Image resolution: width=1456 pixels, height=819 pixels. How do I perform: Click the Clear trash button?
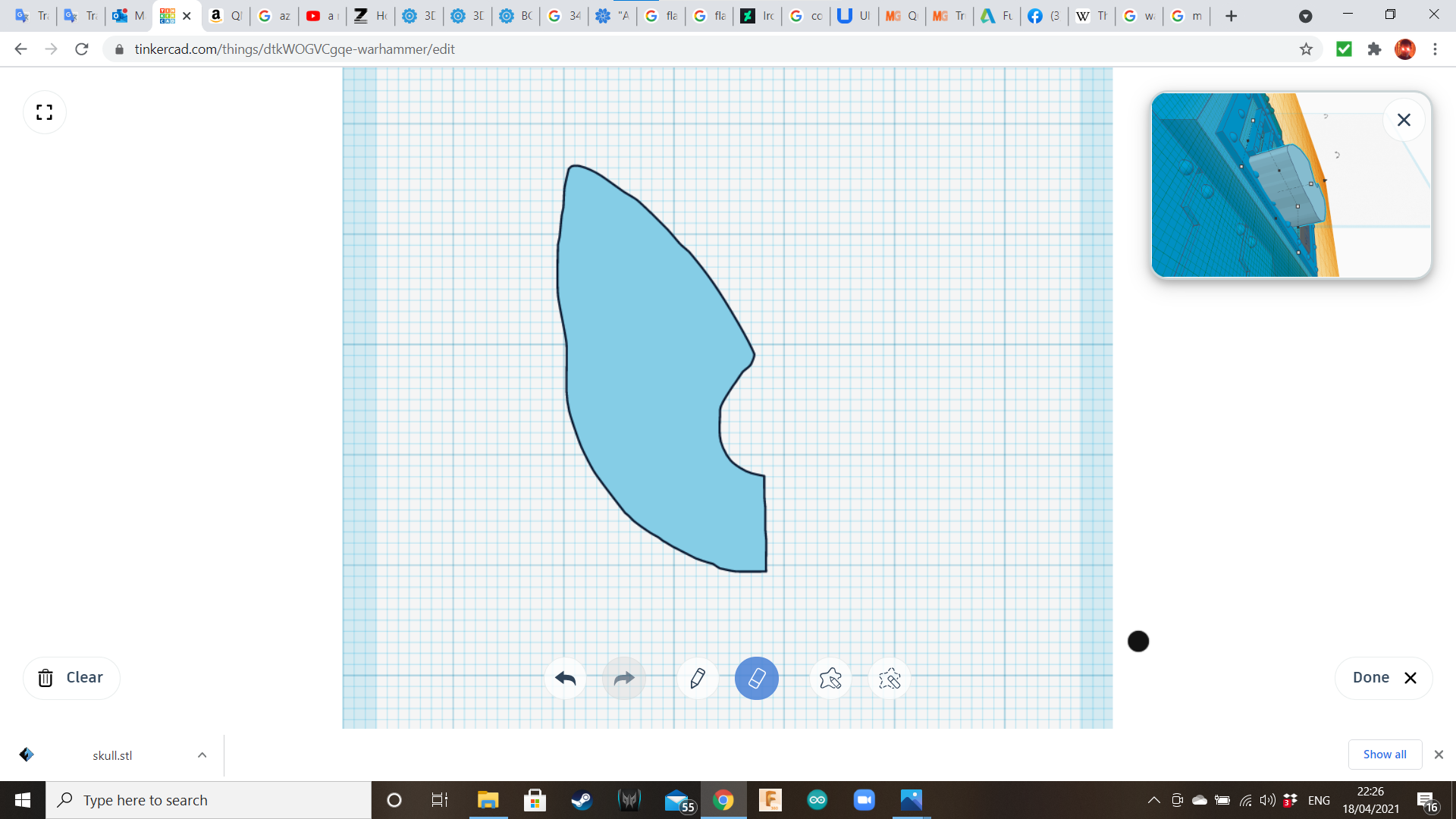click(71, 678)
